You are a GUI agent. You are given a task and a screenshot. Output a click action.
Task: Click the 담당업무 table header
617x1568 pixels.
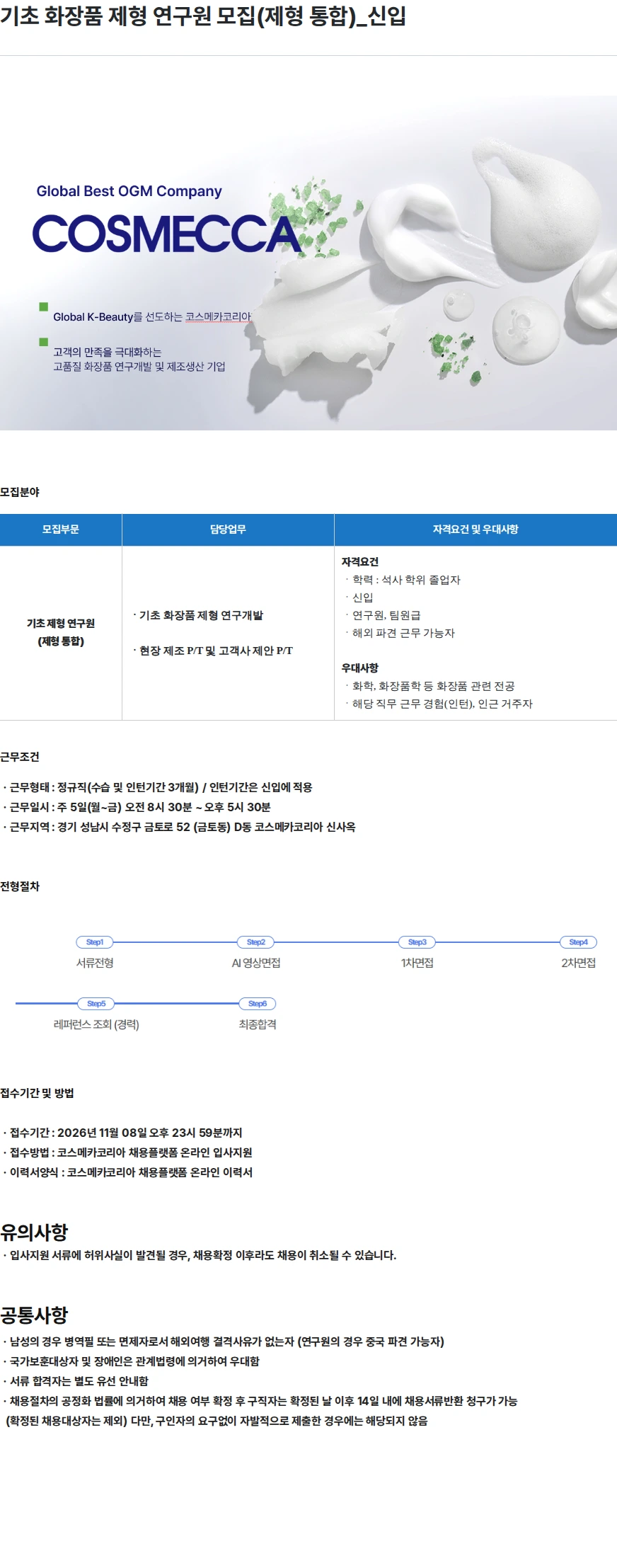tap(228, 530)
